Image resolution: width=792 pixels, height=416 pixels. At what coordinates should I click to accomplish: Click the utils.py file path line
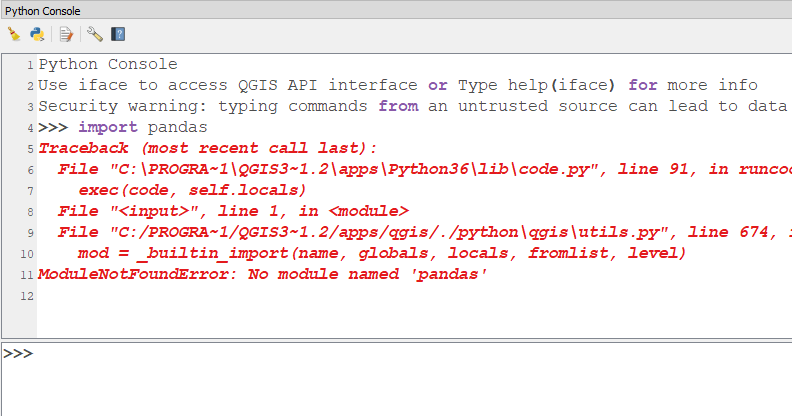tap(424, 232)
